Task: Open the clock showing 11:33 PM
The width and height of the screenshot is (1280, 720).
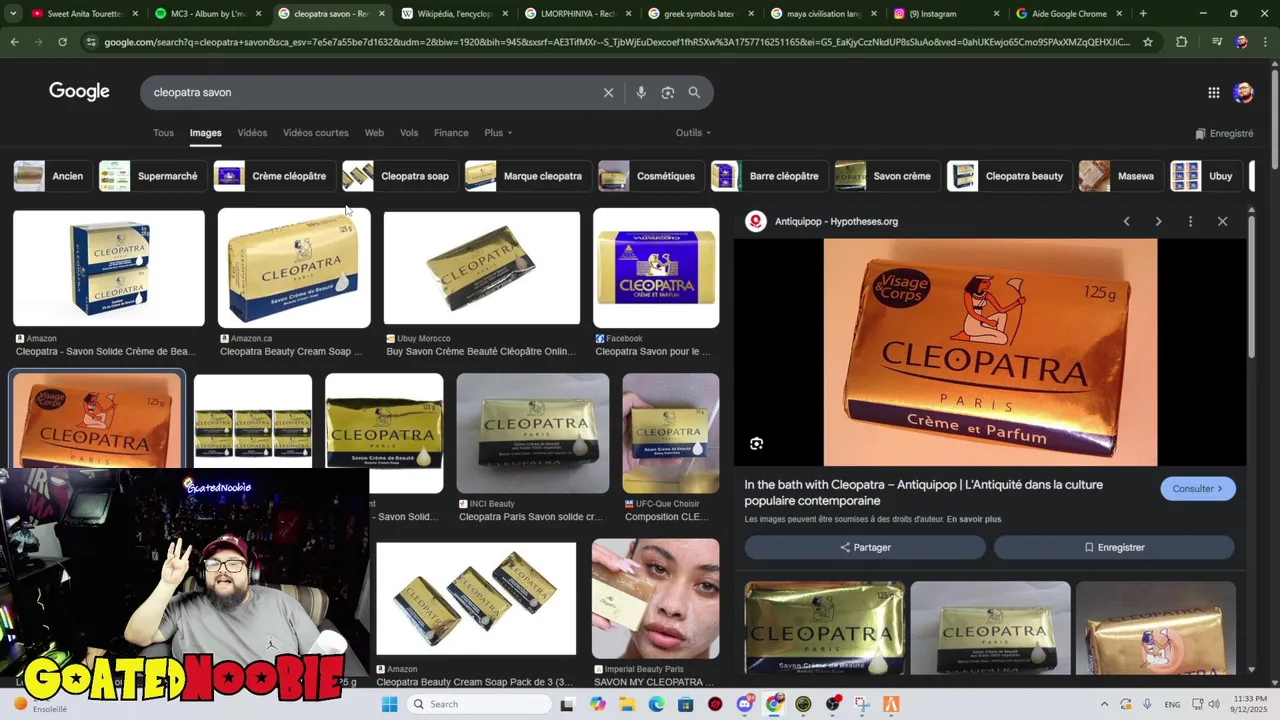Action: pos(1249,704)
